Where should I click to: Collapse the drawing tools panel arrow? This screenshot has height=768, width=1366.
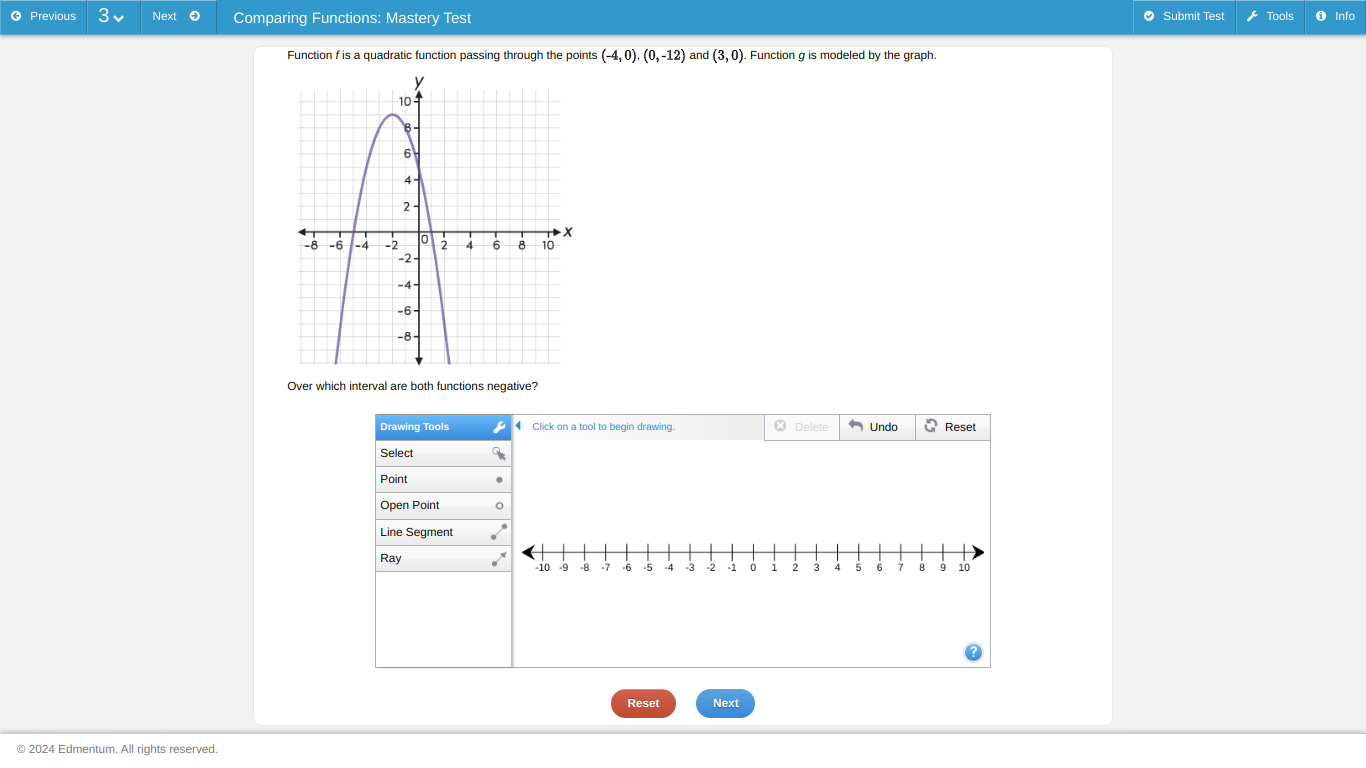click(518, 426)
